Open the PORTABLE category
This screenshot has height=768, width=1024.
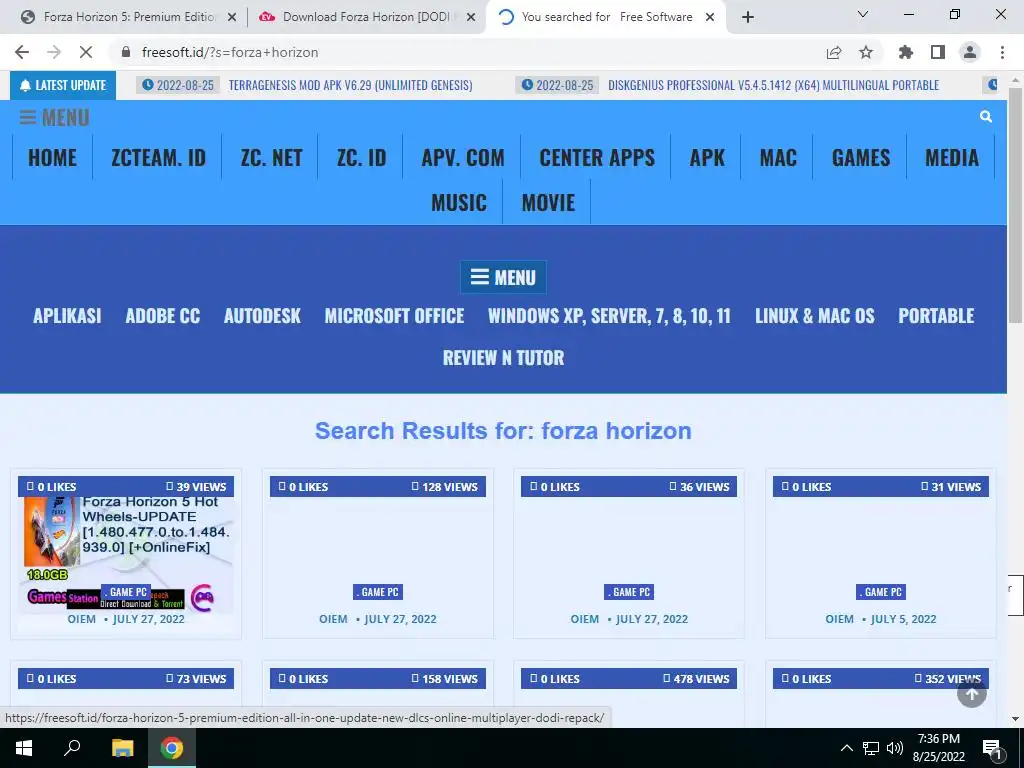point(936,316)
